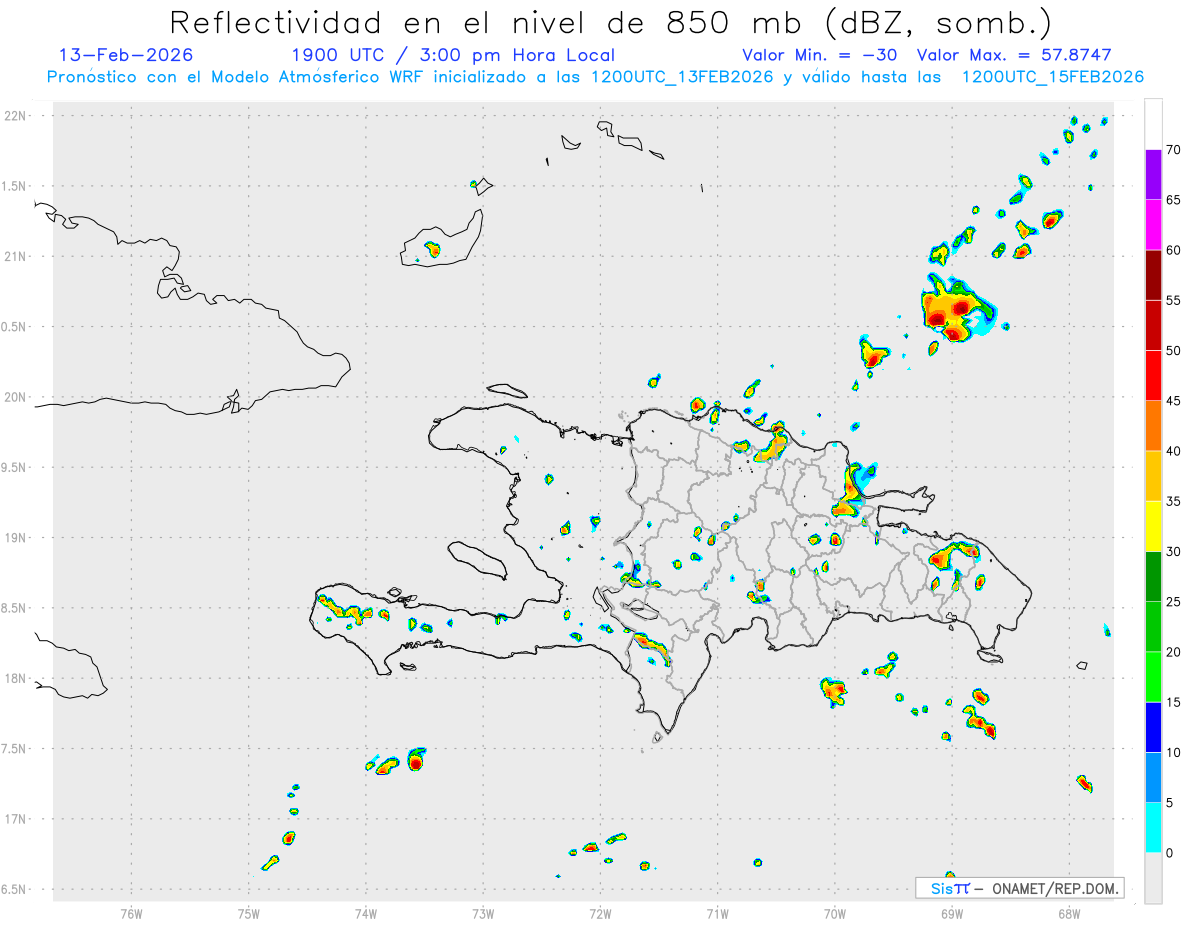Click the '50' value on the color scale
The height and width of the screenshot is (927, 1200).
(1174, 351)
